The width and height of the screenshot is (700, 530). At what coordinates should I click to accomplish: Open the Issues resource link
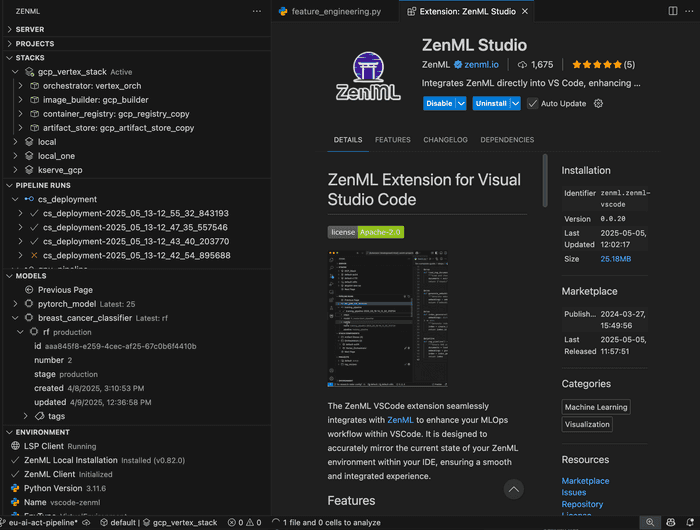(574, 492)
